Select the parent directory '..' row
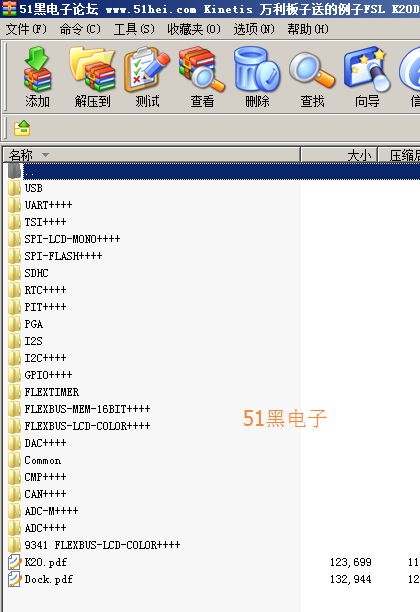 tap(213, 171)
